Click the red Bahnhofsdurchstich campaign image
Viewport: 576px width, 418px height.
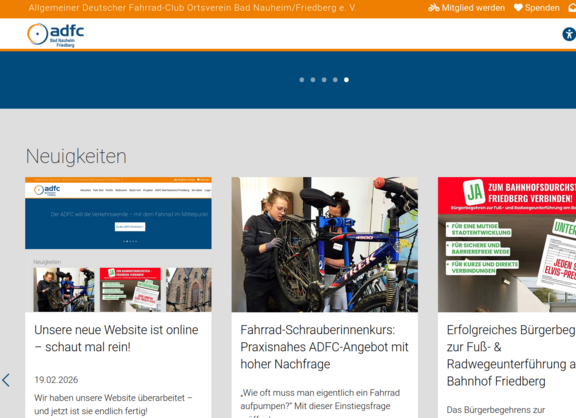(507, 245)
